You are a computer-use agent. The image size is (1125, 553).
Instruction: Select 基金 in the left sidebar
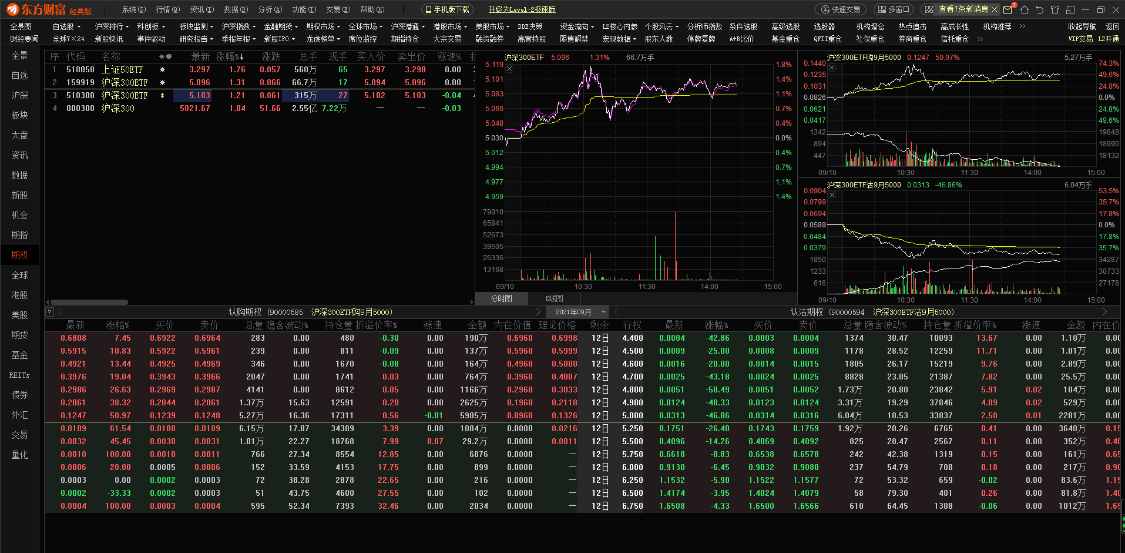[20, 355]
